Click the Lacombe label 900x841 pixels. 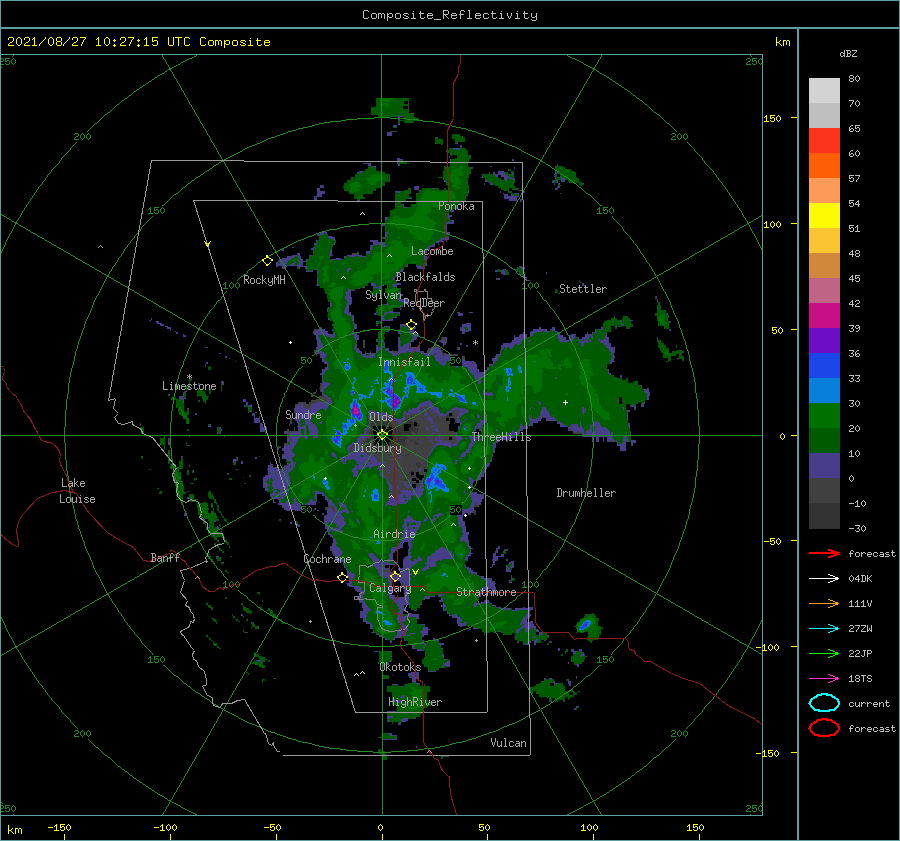coord(432,251)
